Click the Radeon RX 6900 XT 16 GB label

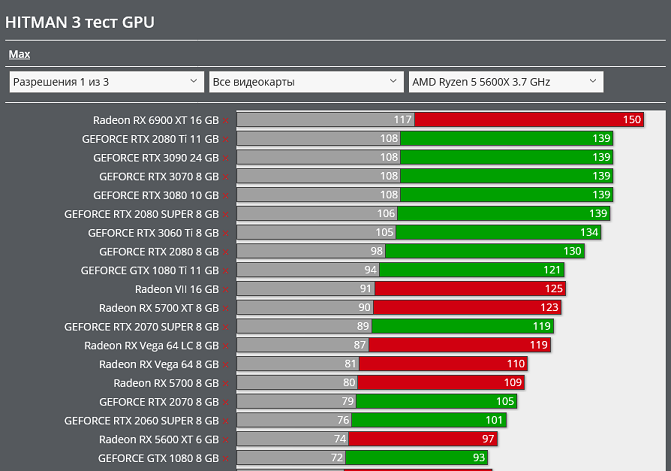tap(156, 120)
